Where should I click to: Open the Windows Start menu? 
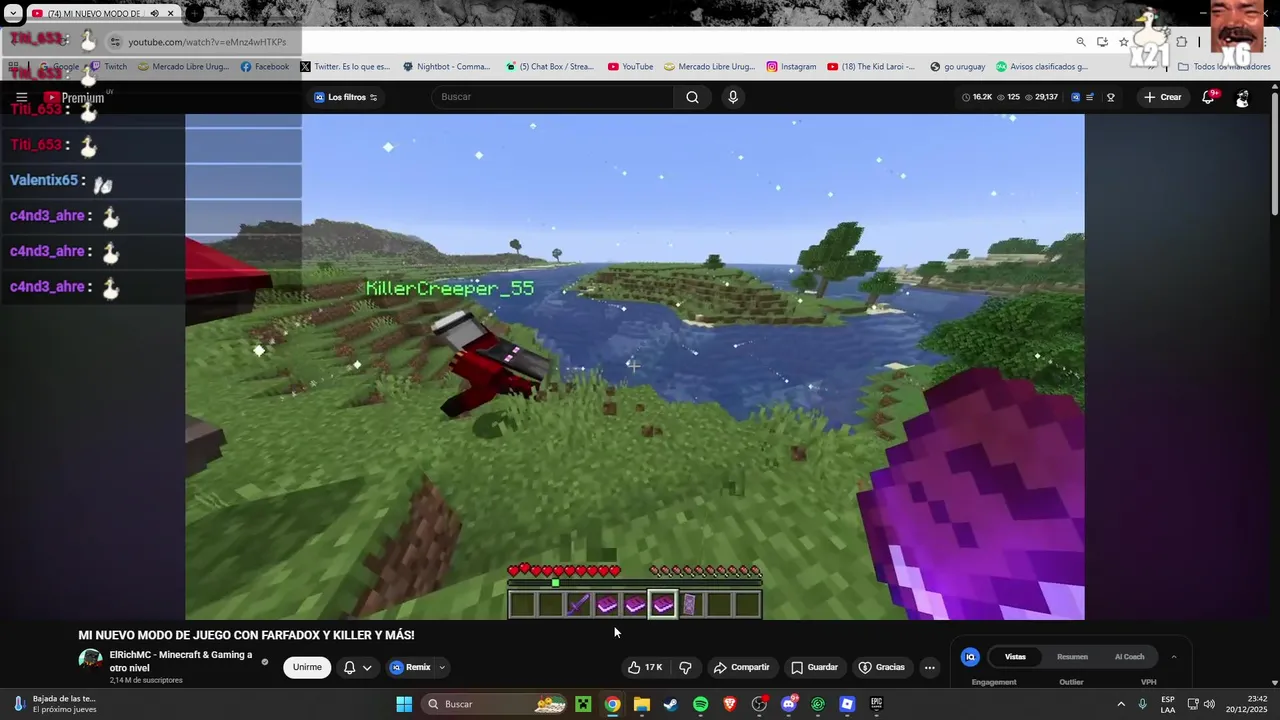pyautogui.click(x=404, y=704)
